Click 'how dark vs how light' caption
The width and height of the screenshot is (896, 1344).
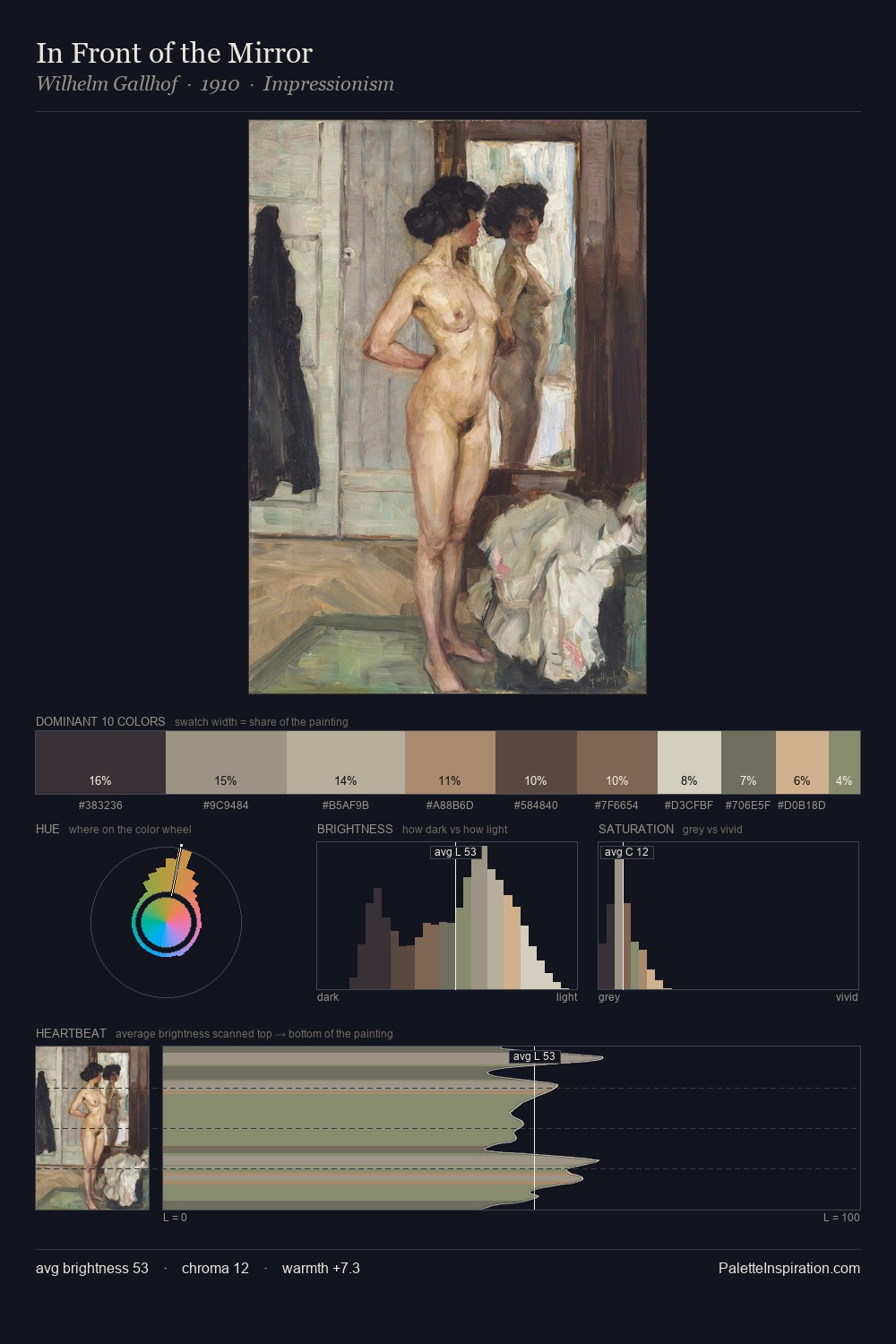[455, 830]
